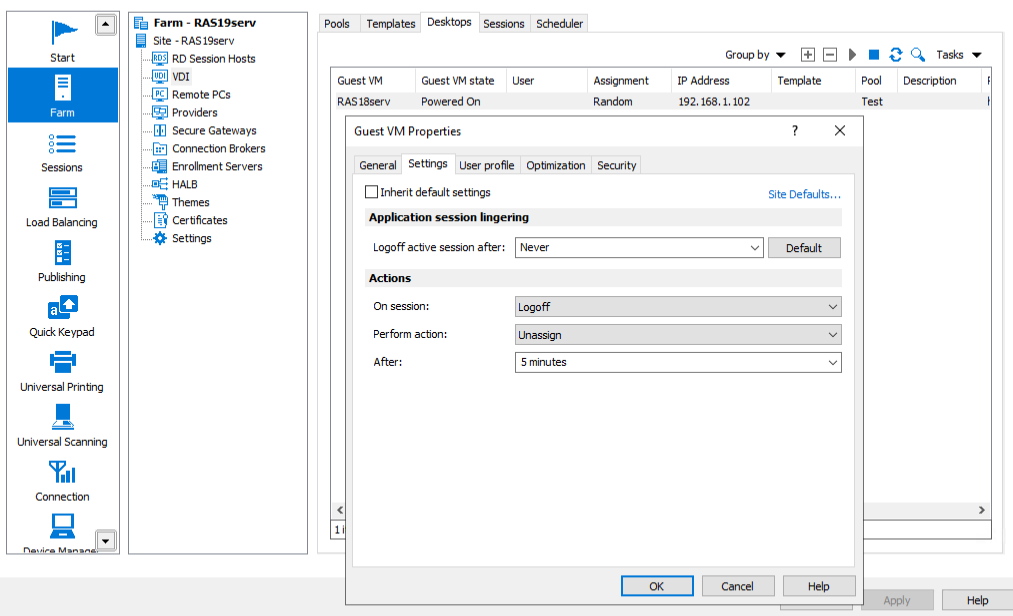This screenshot has height=616, width=1013.
Task: Open the Logoff active session after dropdown
Action: pyautogui.click(x=640, y=248)
